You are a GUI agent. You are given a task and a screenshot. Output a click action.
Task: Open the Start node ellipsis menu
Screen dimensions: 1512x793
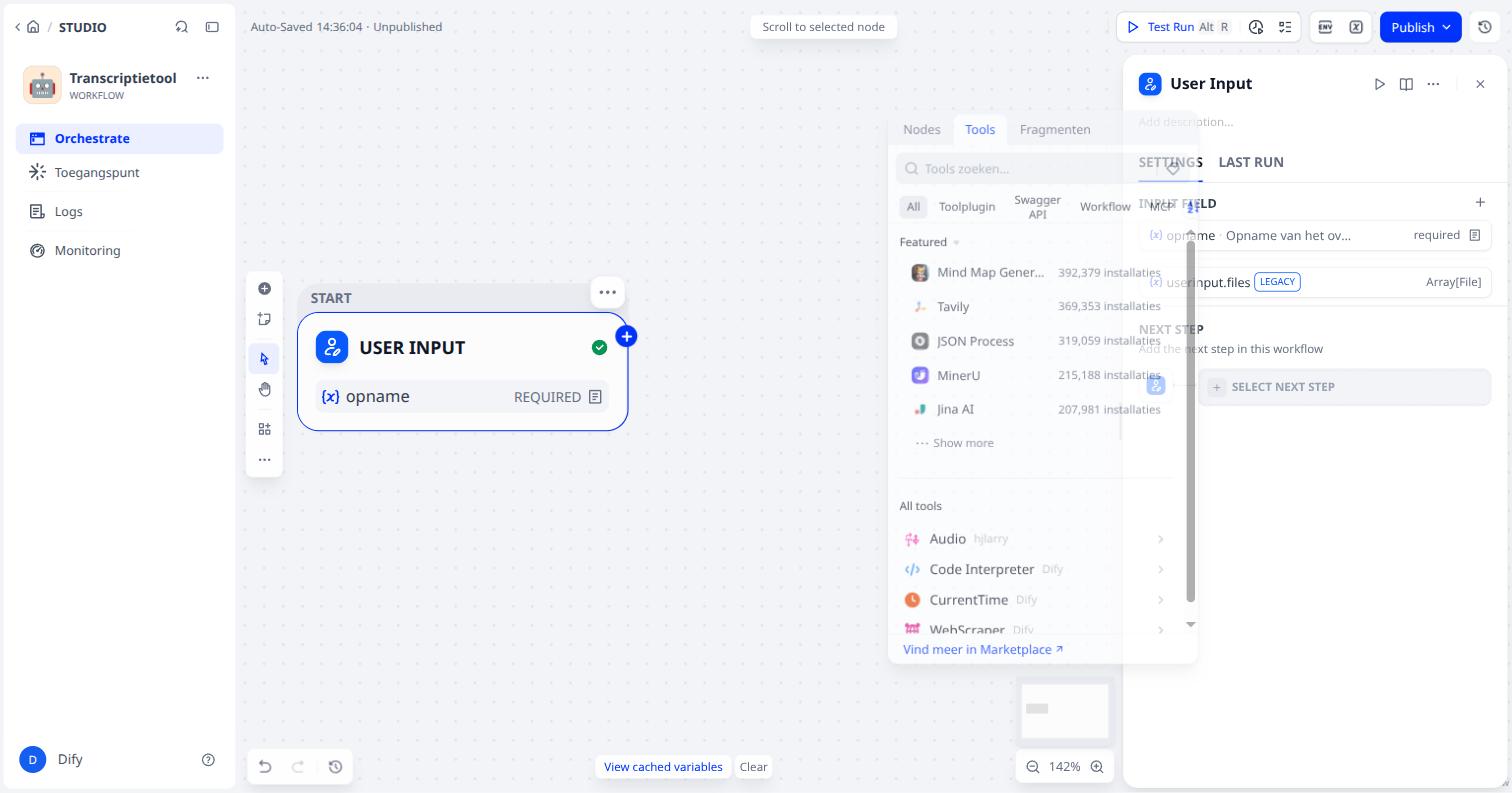[x=607, y=293]
